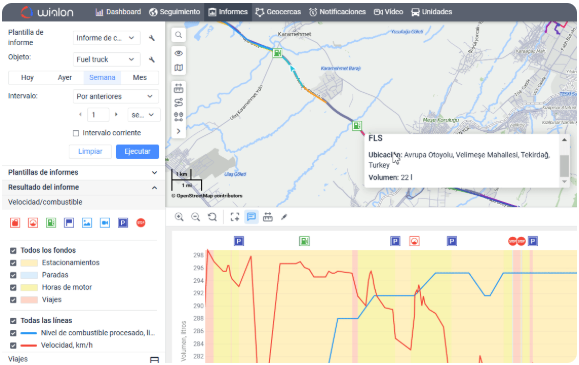Image resolution: width=579 pixels, height=365 pixels.
Task: Toggle Nivel de combustible procesado checkbox
Action: click(13, 333)
